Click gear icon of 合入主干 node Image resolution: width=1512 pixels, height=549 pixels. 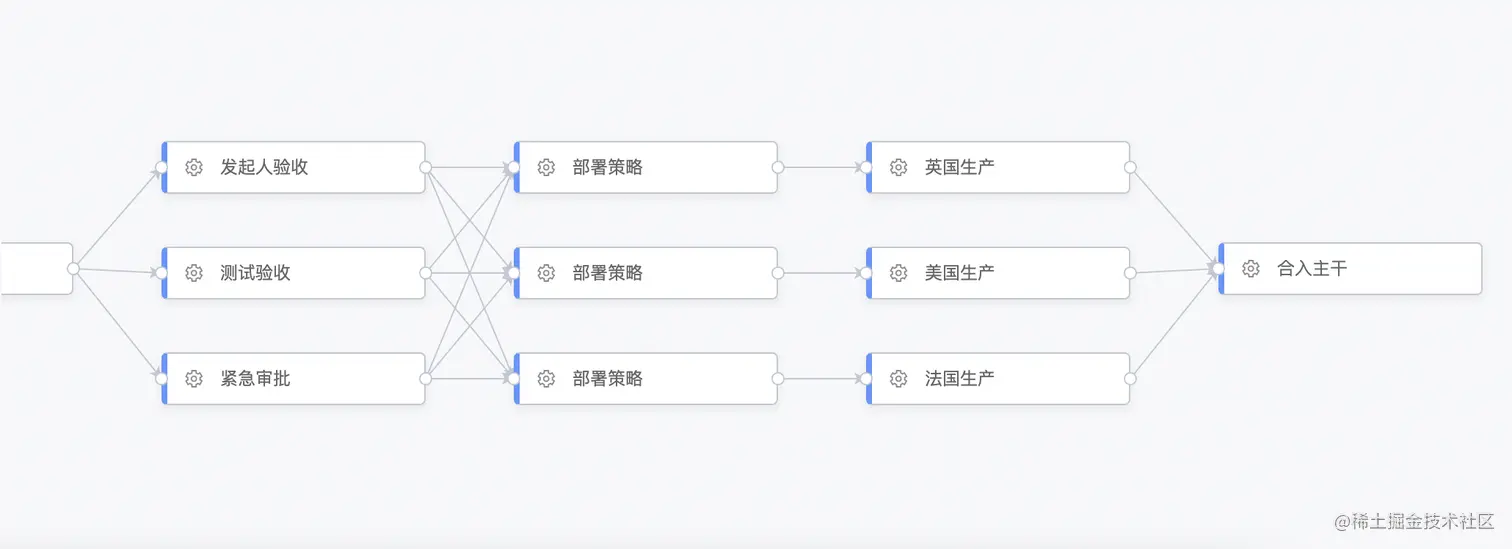point(1250,269)
